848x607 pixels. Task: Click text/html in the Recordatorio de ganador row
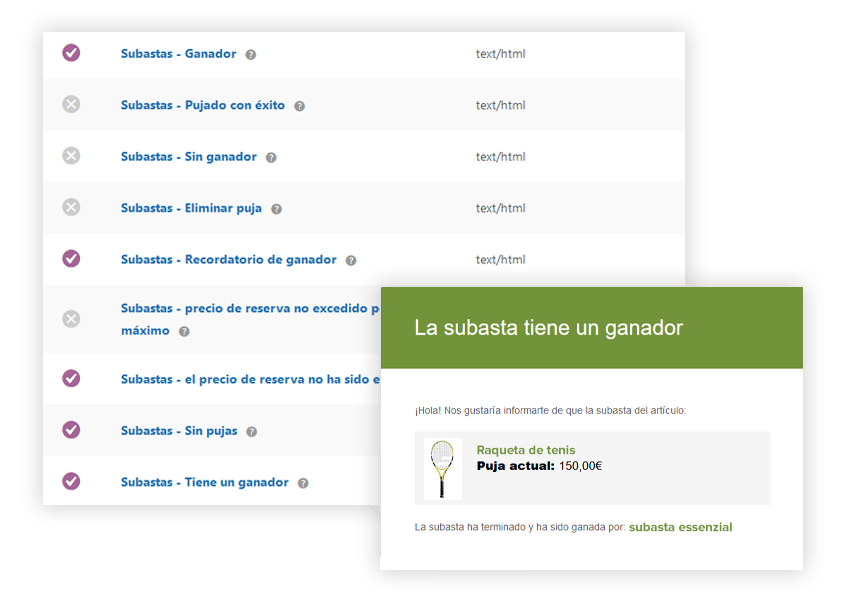(500, 259)
